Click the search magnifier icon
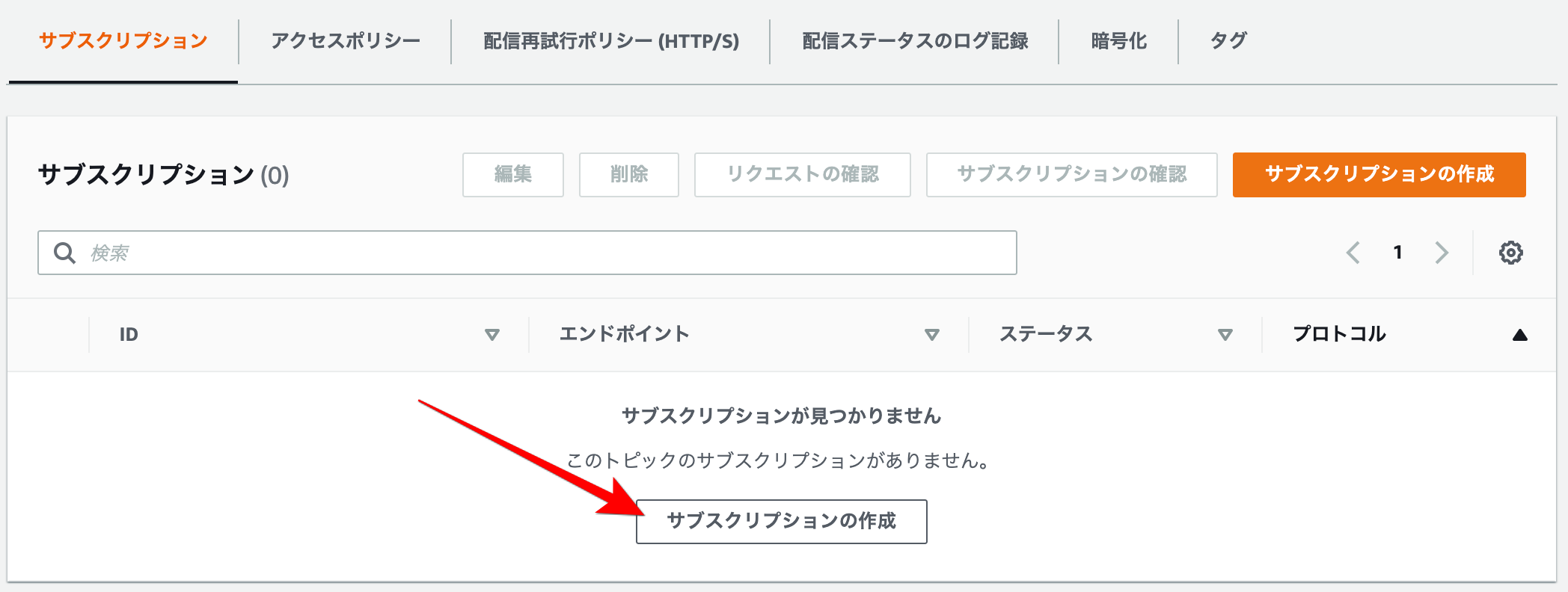The height and width of the screenshot is (592, 1568). [x=65, y=253]
